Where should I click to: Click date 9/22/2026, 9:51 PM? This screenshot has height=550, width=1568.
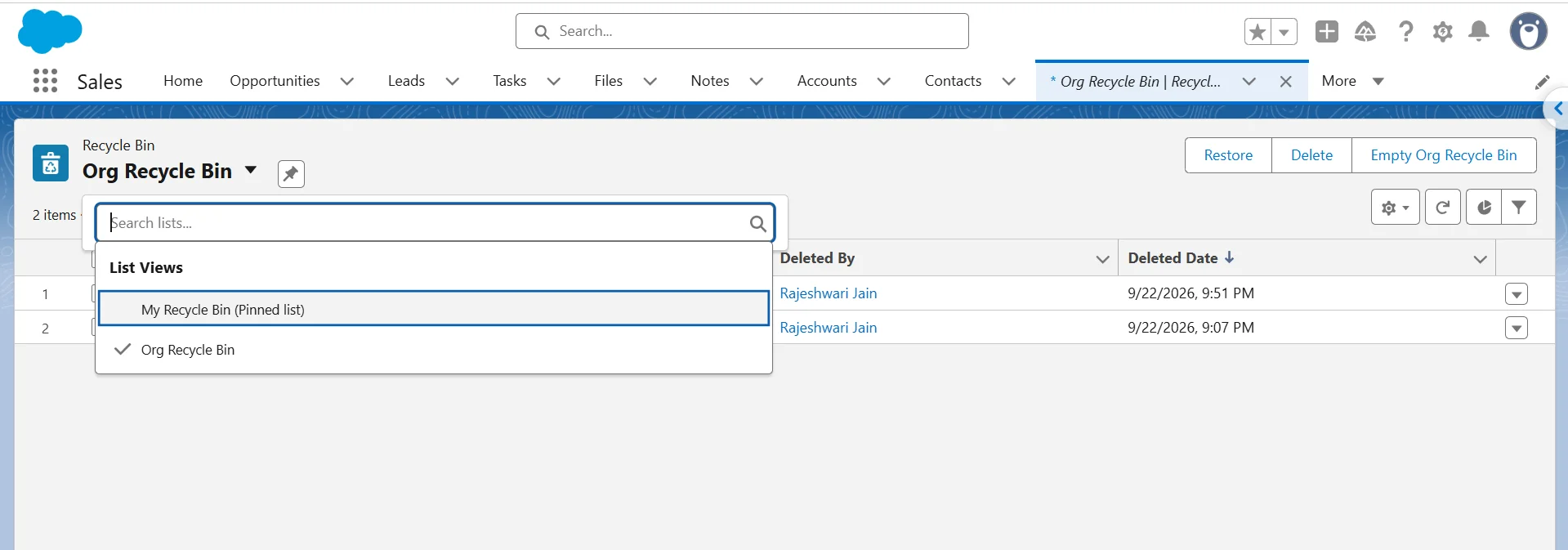(1191, 293)
